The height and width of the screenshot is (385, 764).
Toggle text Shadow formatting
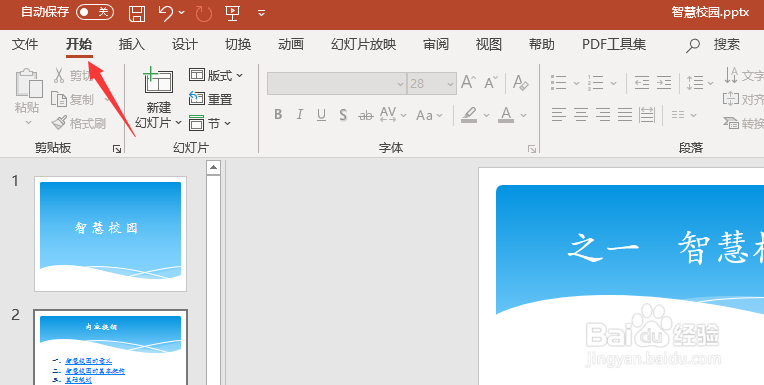coord(343,115)
